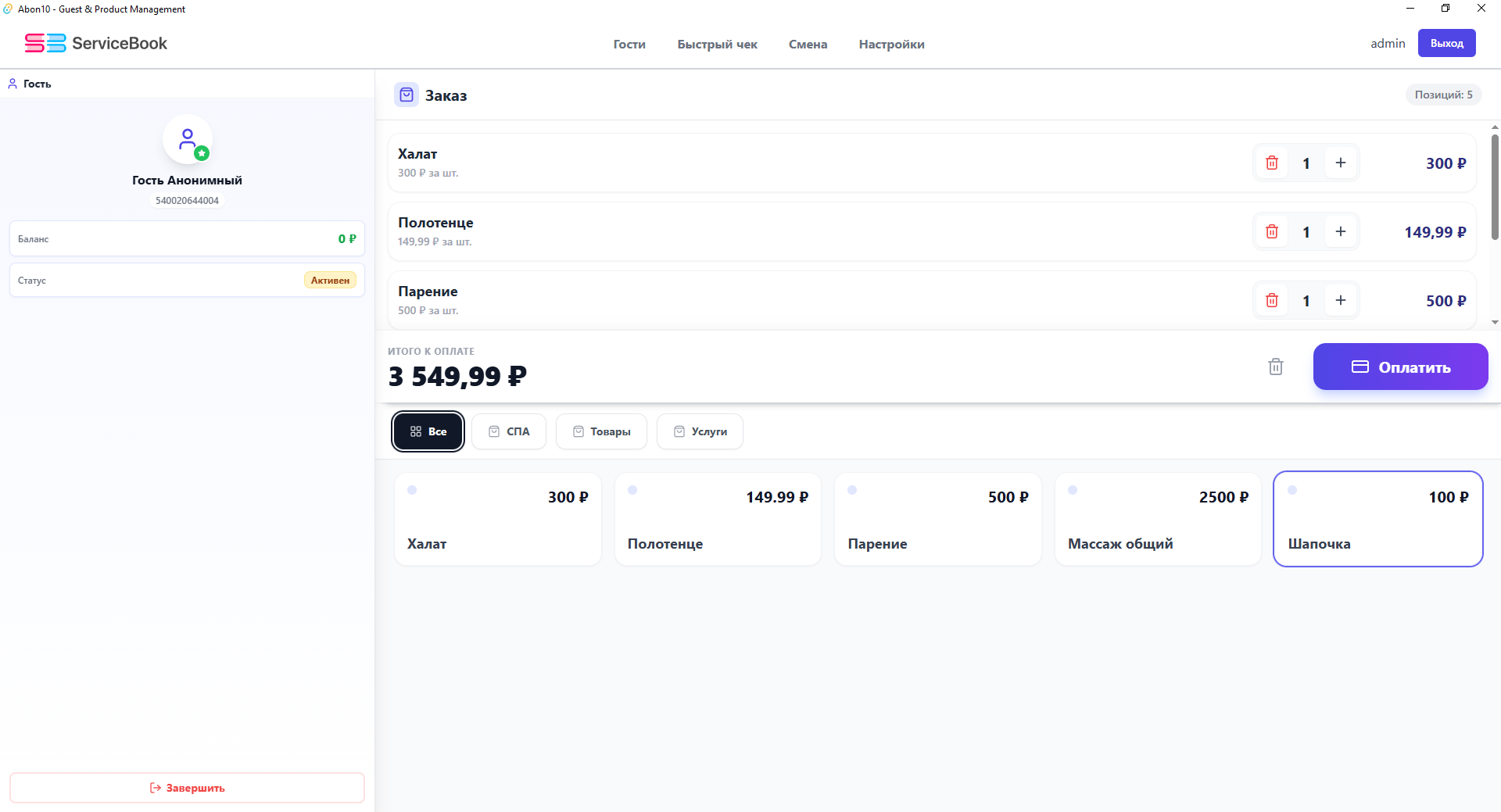Open the Гости menu

tap(629, 45)
